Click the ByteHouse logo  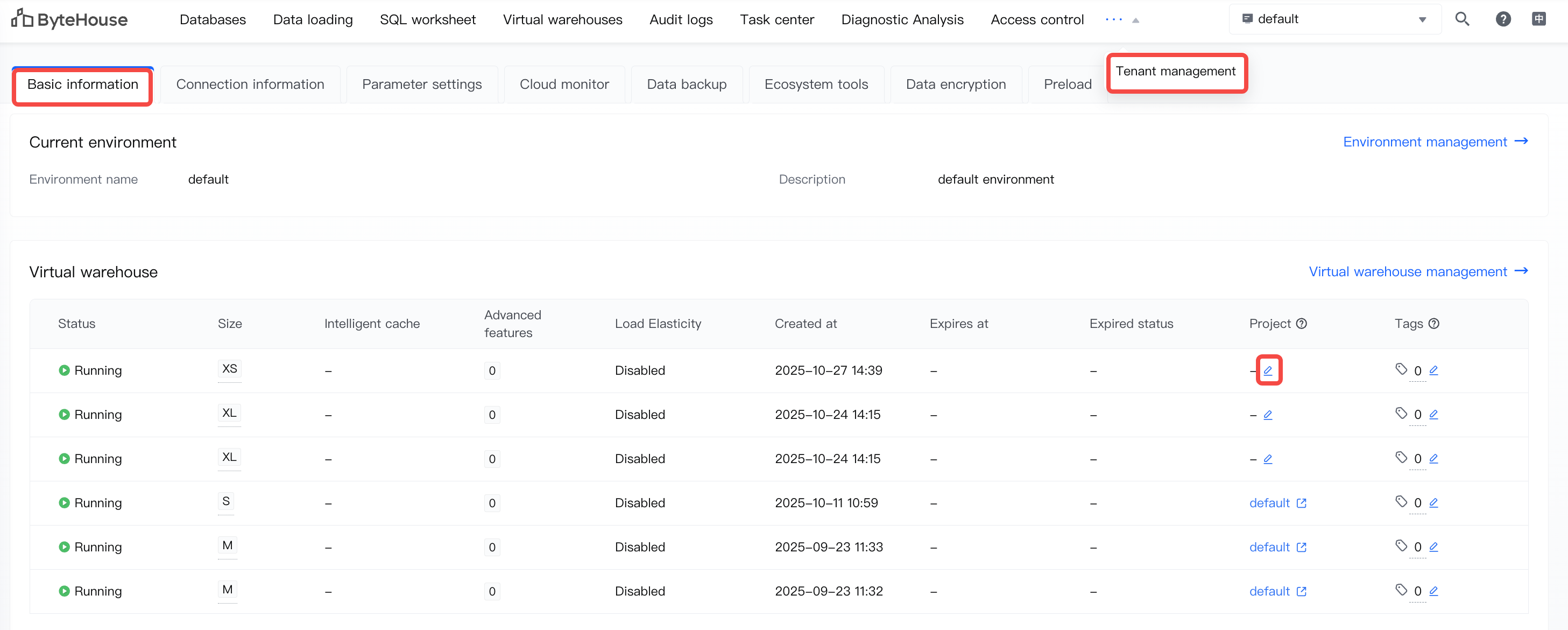point(69,19)
